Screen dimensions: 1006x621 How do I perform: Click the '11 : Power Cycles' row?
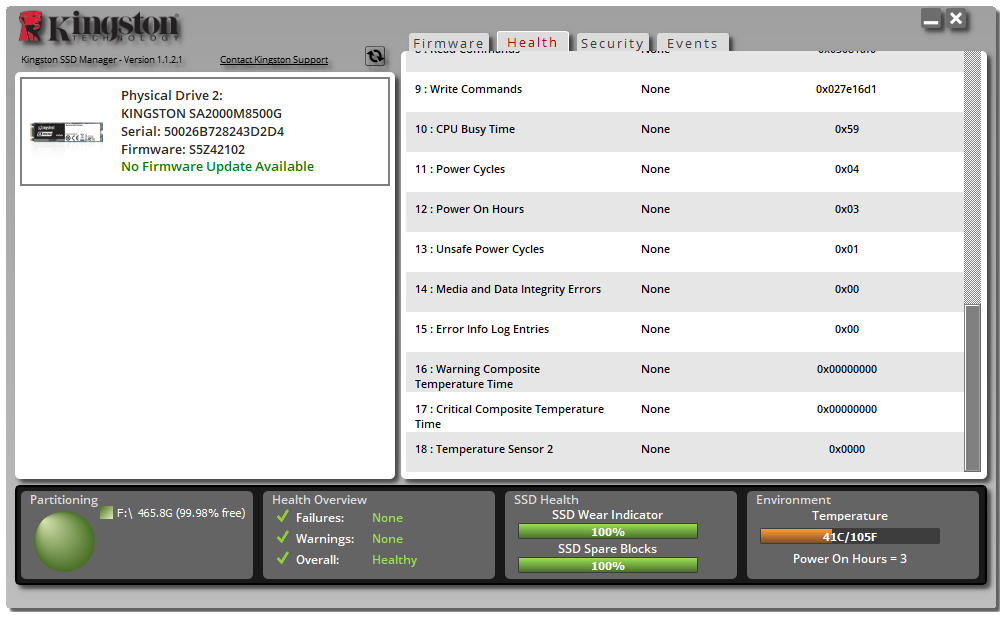(x=685, y=172)
